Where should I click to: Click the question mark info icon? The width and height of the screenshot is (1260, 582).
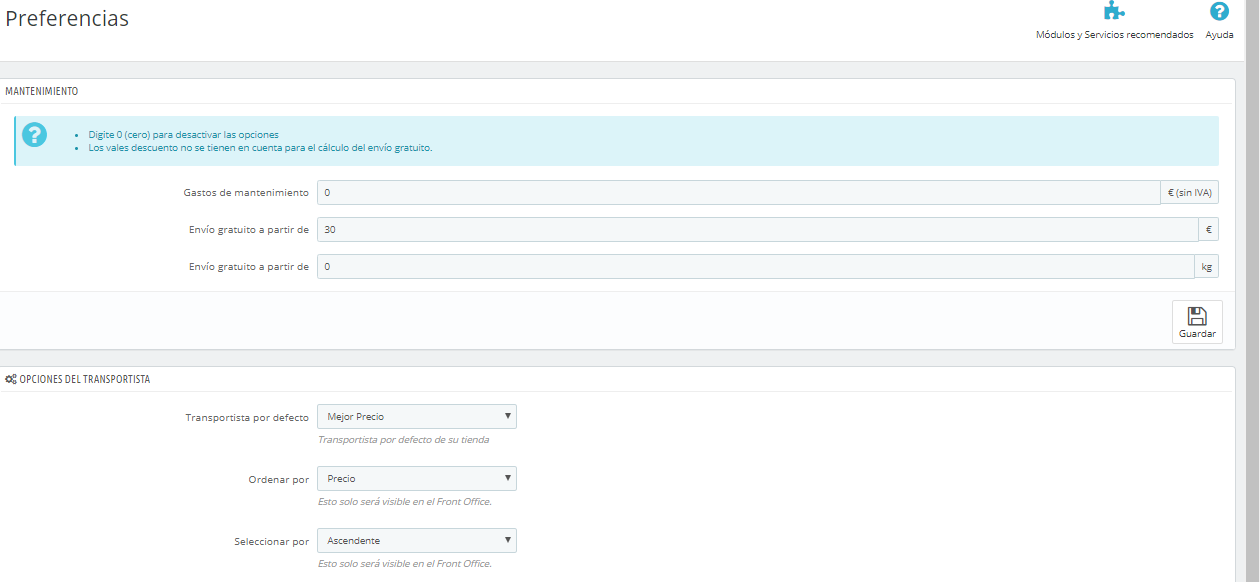tap(34, 134)
